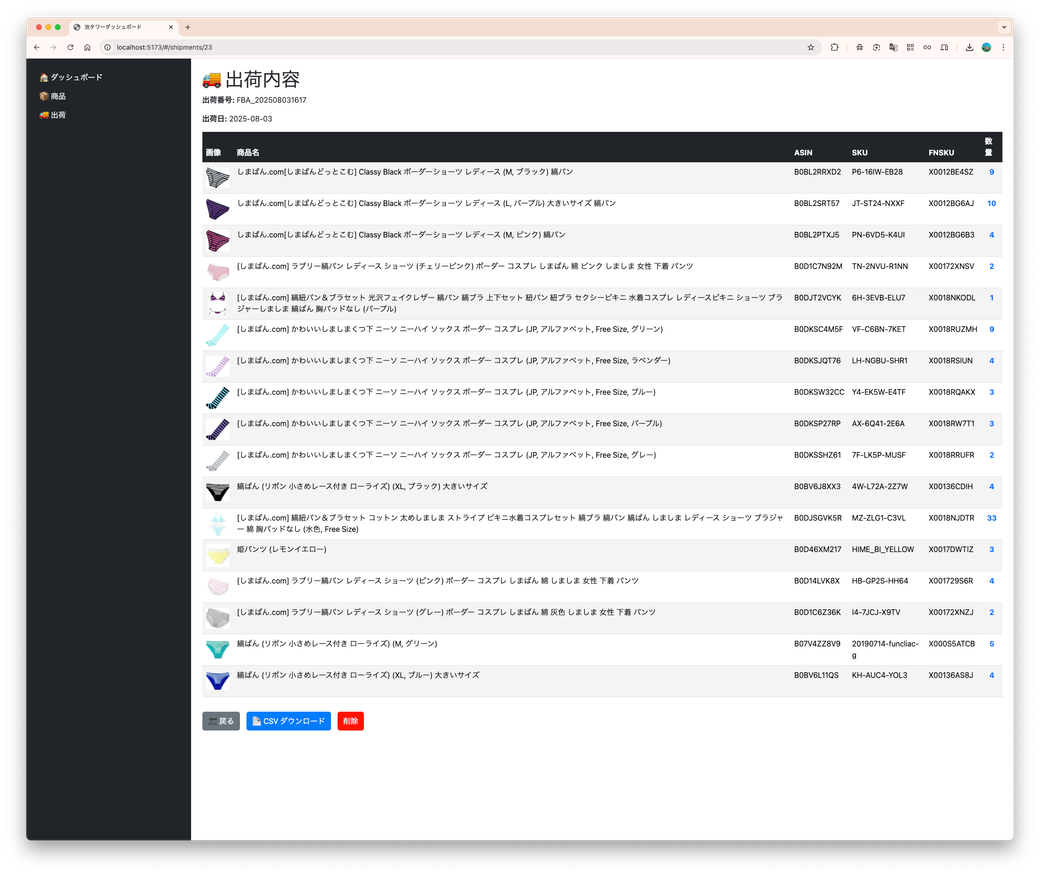Click SKU cell HIME_BI_YELLOW
This screenshot has width=1040, height=875.
tap(883, 549)
